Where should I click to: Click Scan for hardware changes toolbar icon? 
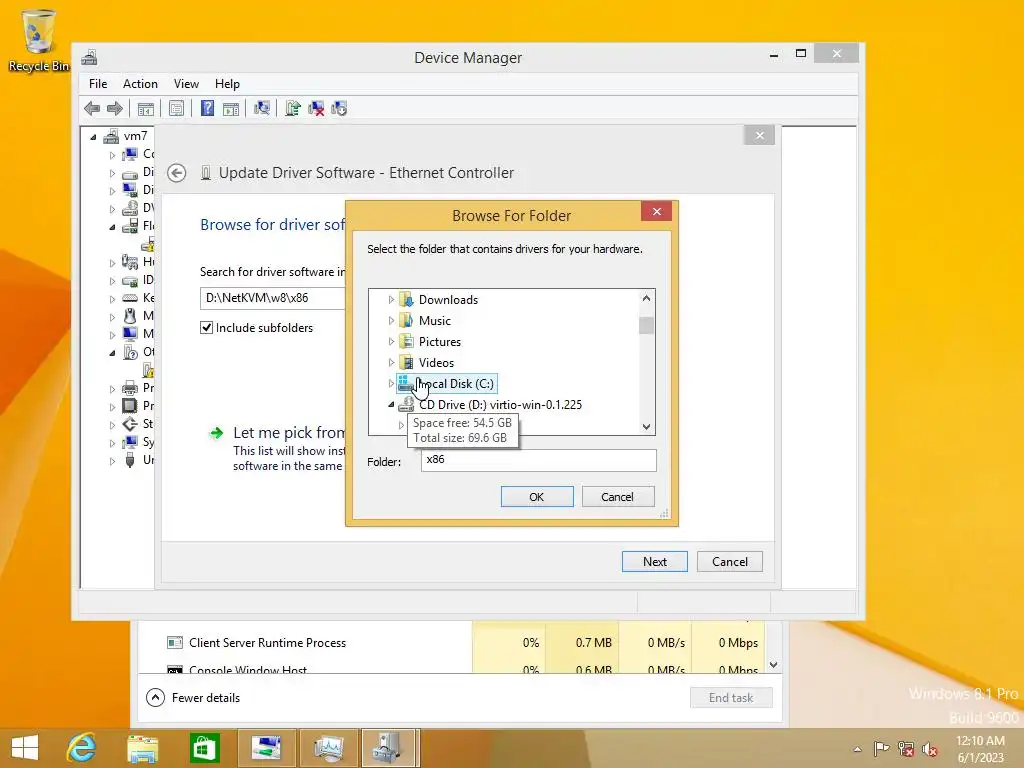(262, 108)
